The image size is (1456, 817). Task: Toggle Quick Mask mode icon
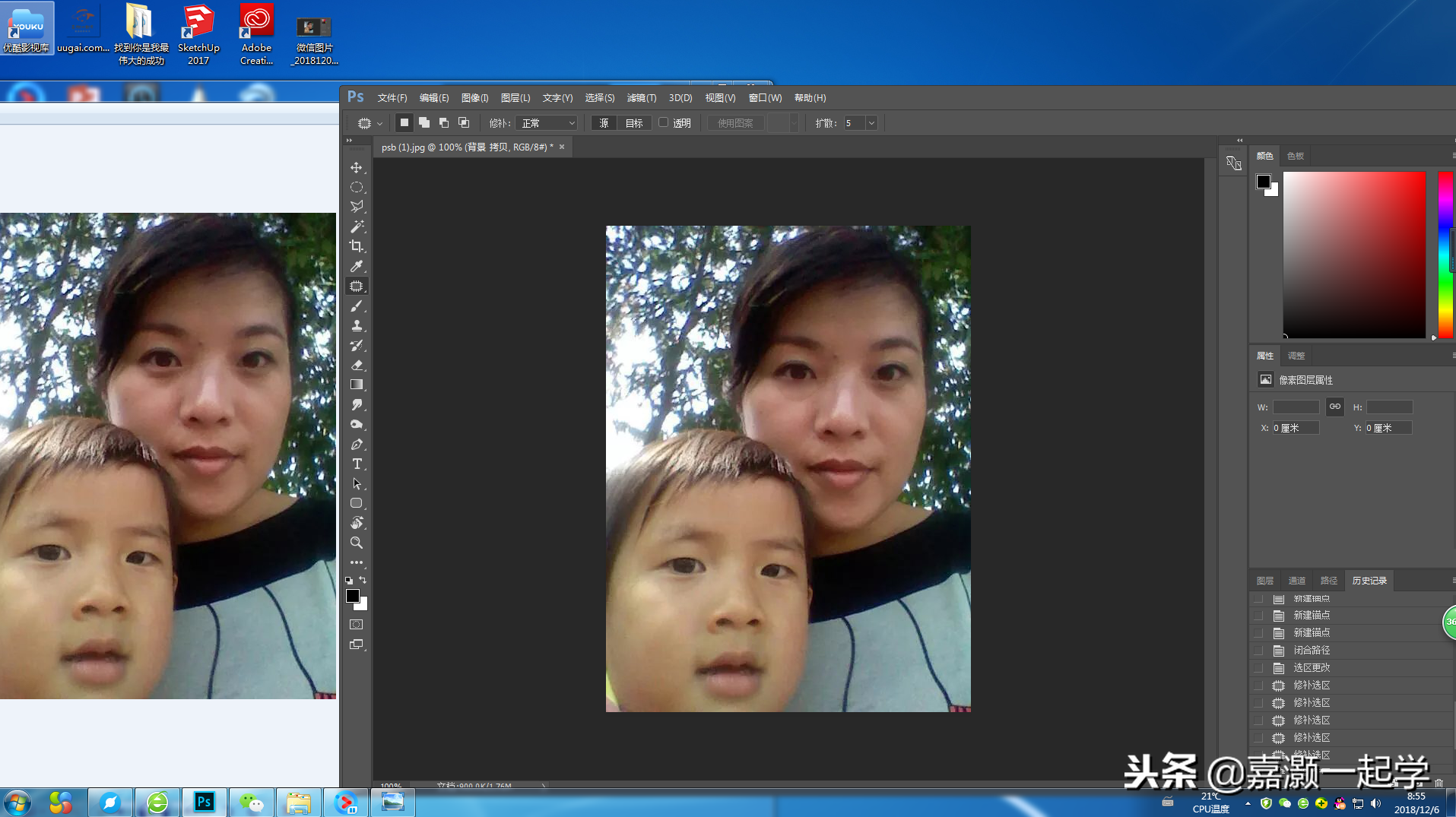pyautogui.click(x=356, y=624)
